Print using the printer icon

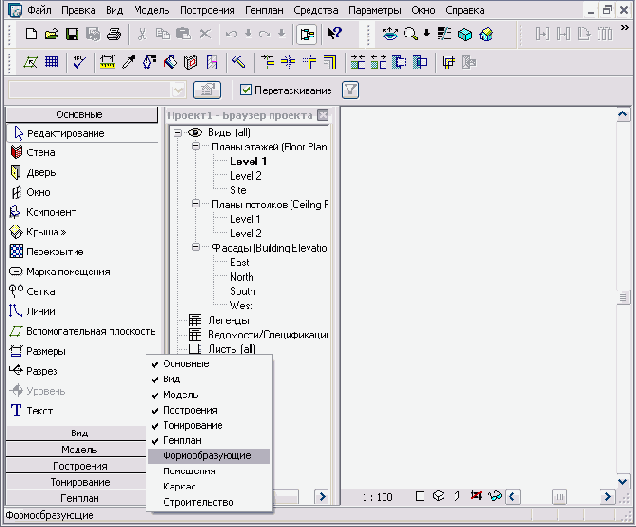pos(114,34)
